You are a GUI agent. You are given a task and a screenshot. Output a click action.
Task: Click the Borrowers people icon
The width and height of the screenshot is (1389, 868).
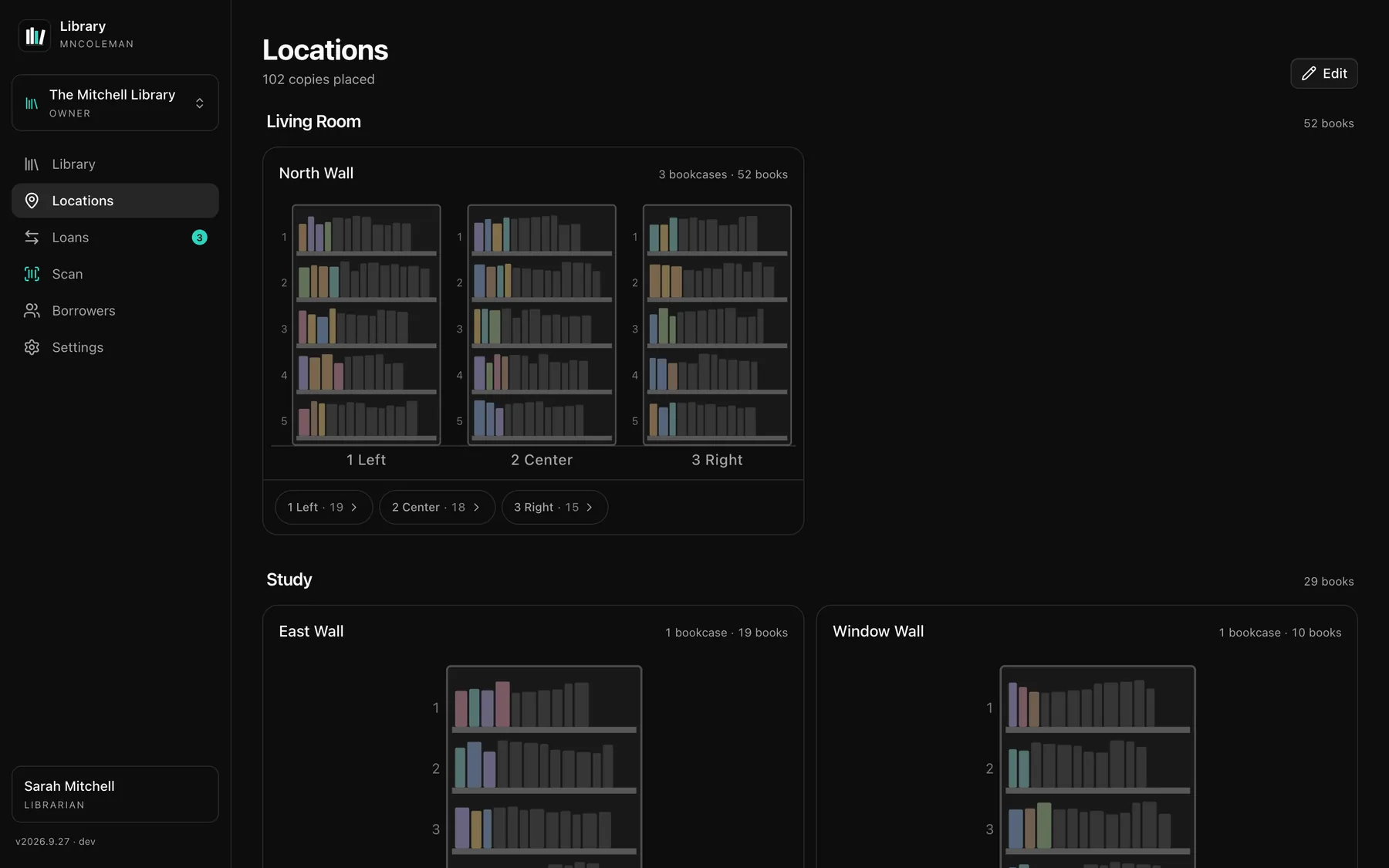pos(32,311)
